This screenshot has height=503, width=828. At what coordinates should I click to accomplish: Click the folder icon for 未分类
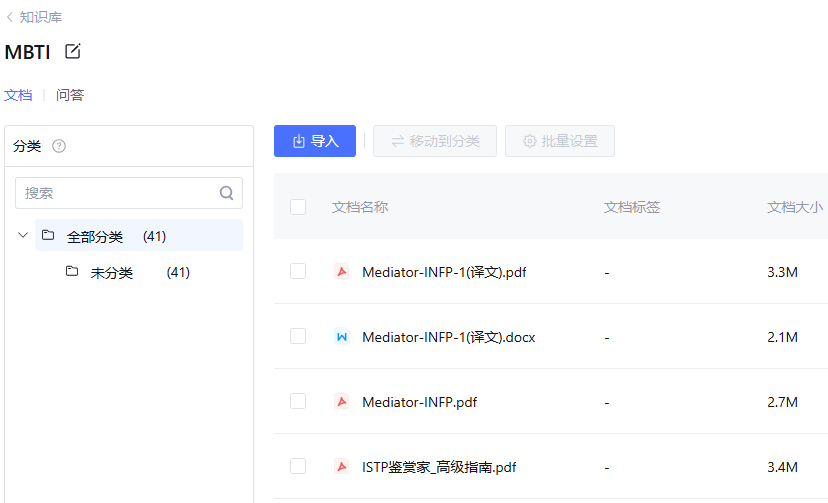[x=72, y=272]
